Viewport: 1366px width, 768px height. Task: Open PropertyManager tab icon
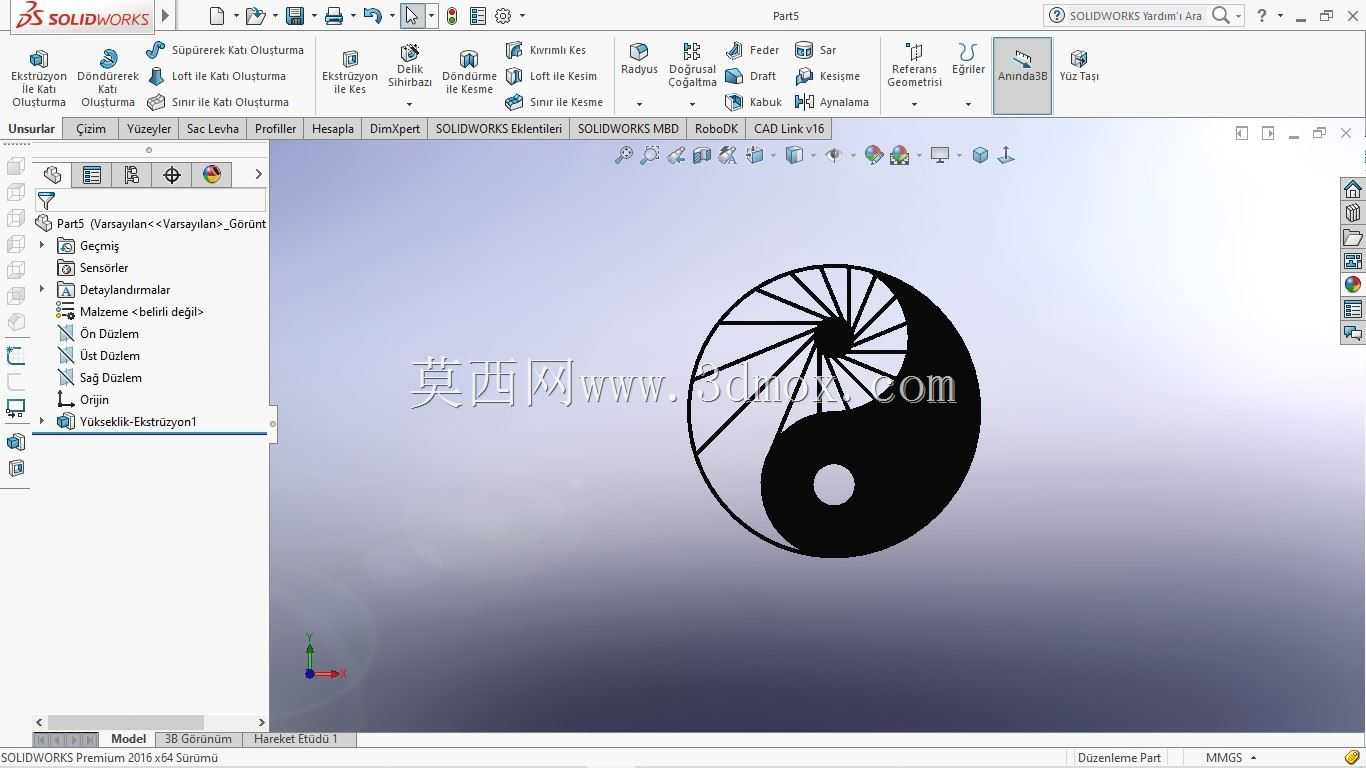click(92, 175)
